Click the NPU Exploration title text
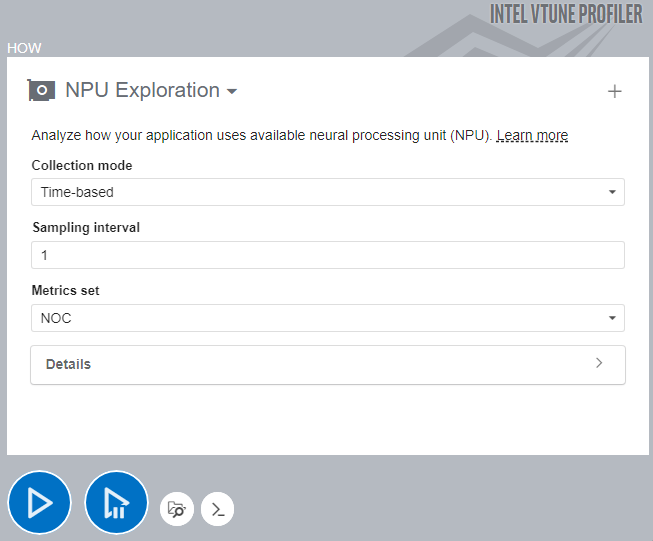This screenshot has width=653, height=541. [x=142, y=90]
